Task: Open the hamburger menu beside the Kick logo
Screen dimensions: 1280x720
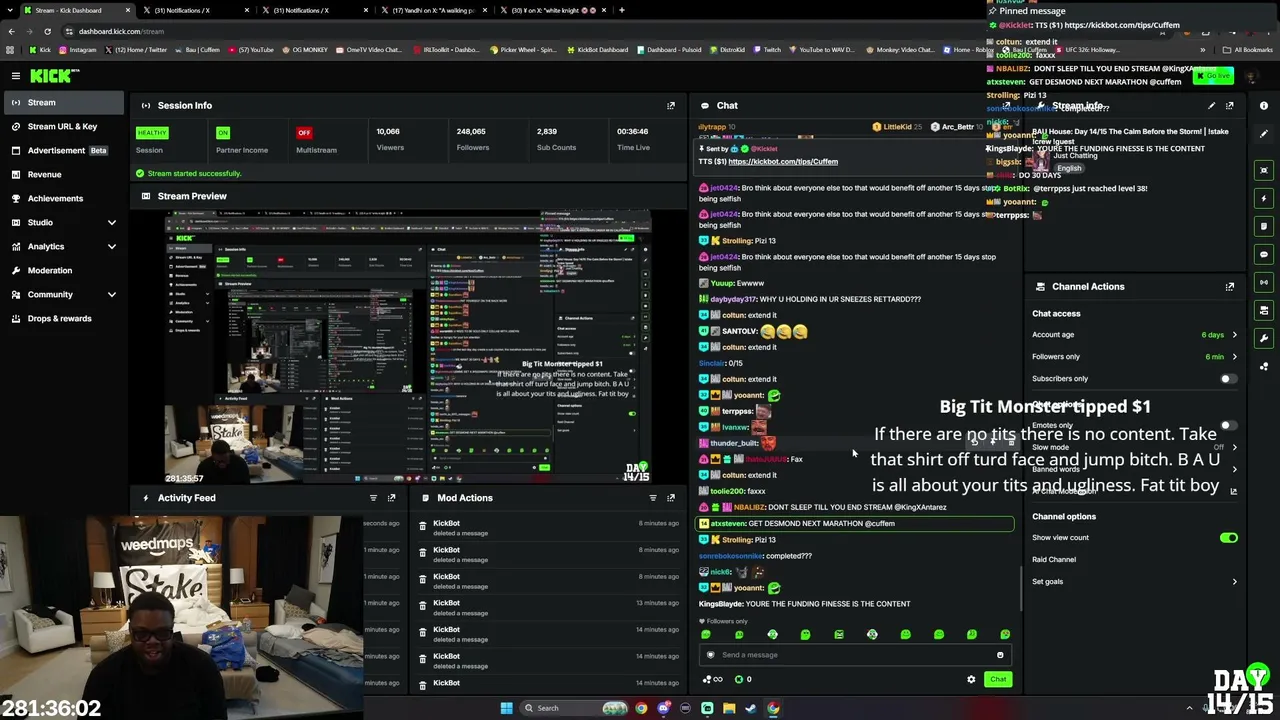Action: point(16,76)
